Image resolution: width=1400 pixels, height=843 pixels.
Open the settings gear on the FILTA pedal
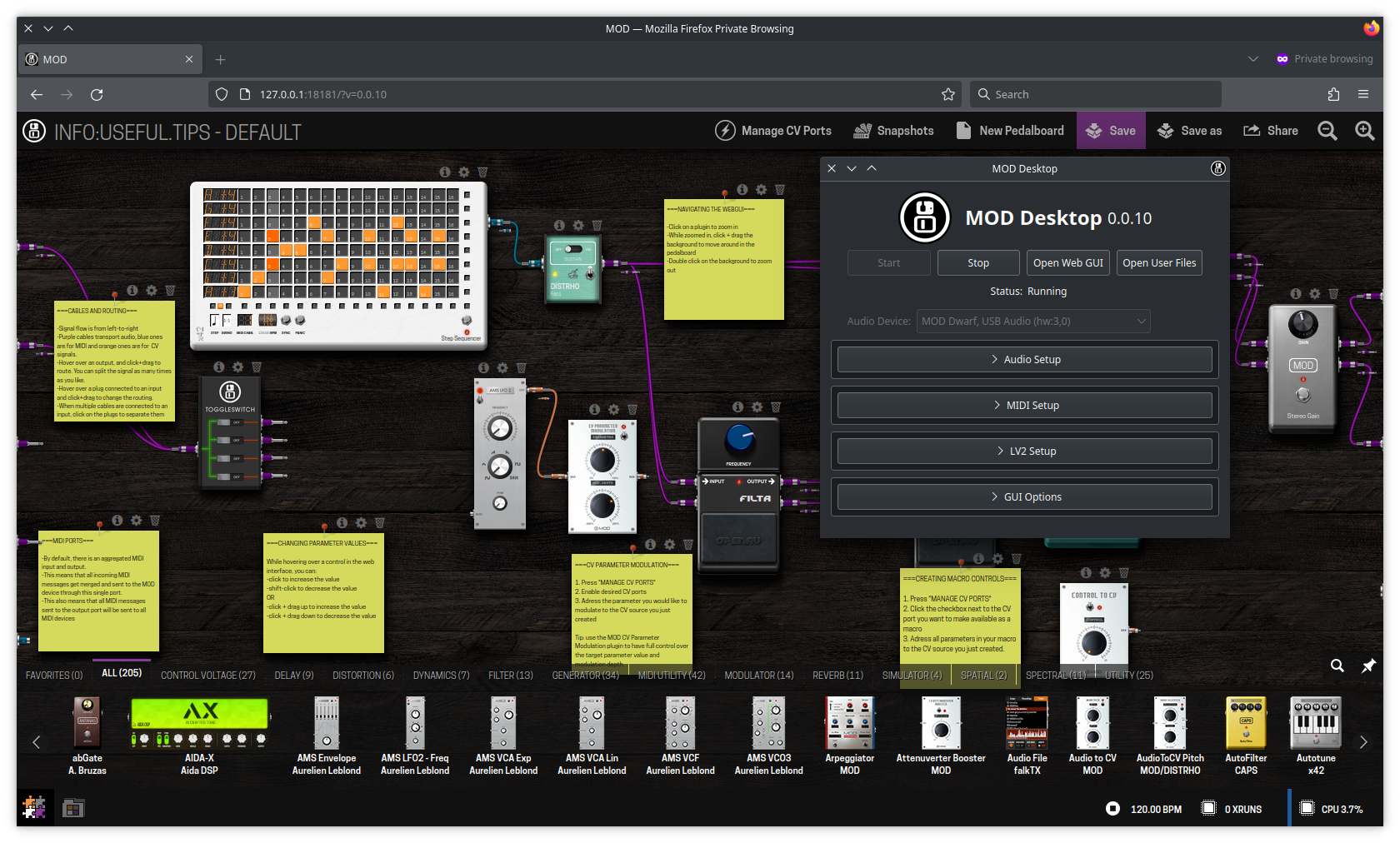(757, 407)
